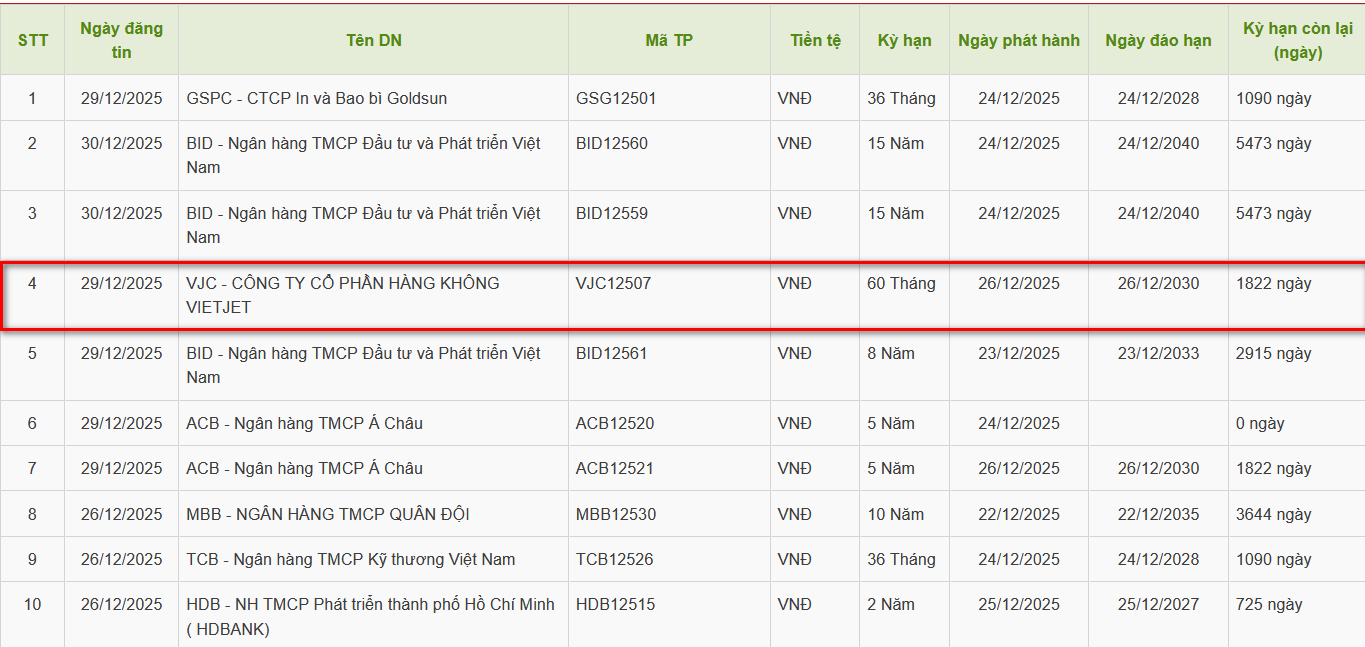Select bond code BID12560
This screenshot has width=1365, height=647.
[x=612, y=143]
